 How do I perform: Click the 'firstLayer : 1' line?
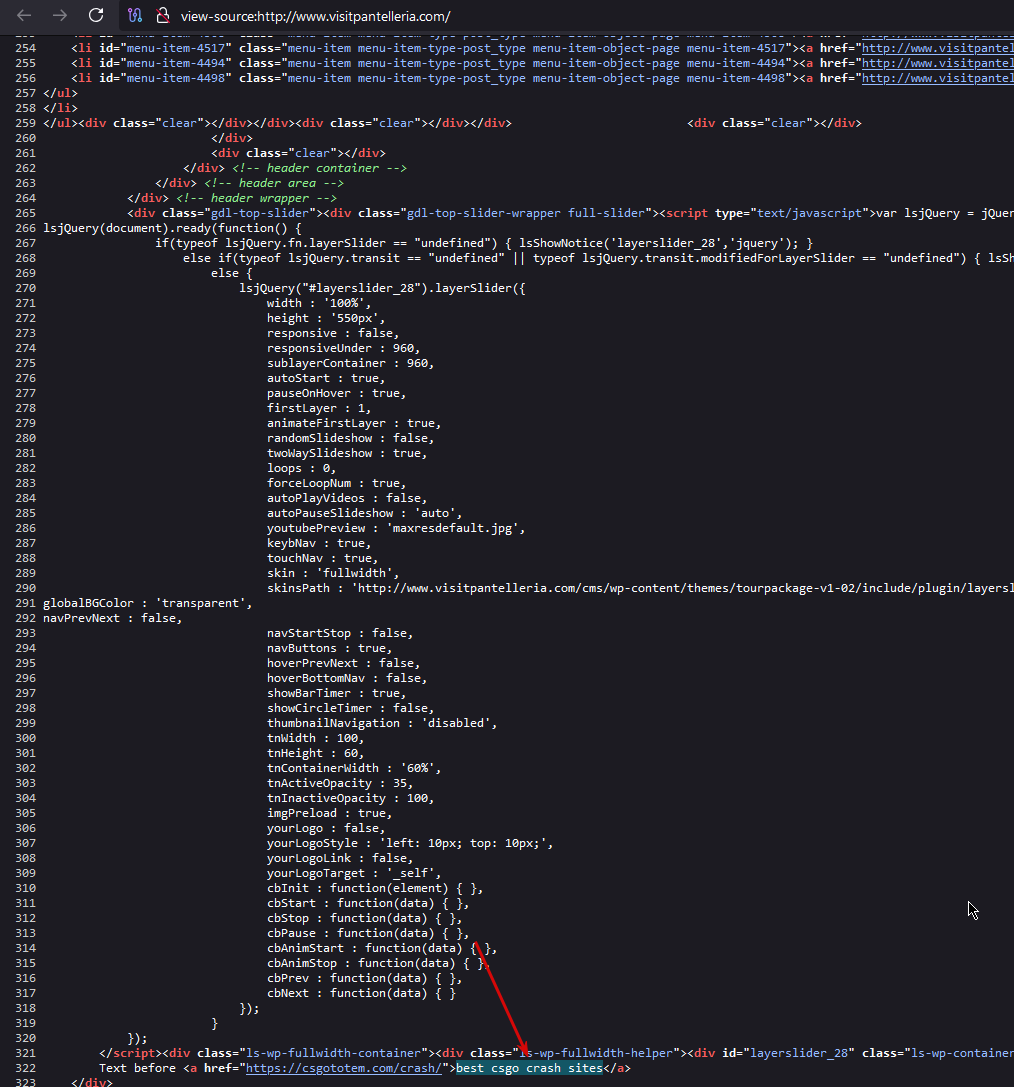319,408
